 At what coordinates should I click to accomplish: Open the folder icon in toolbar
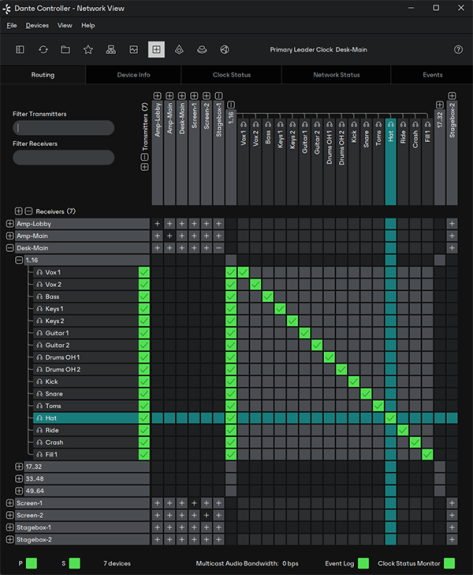pyautogui.click(x=66, y=50)
